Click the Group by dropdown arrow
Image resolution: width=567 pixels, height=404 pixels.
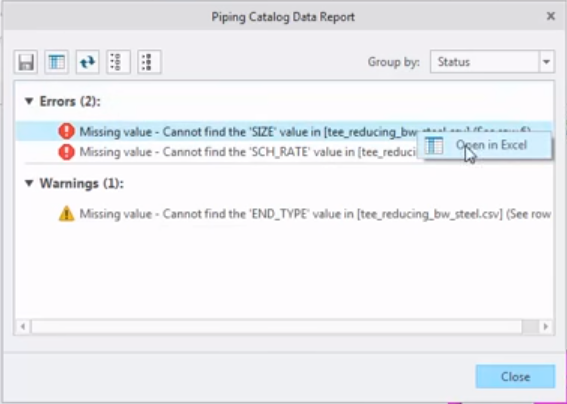(x=546, y=62)
